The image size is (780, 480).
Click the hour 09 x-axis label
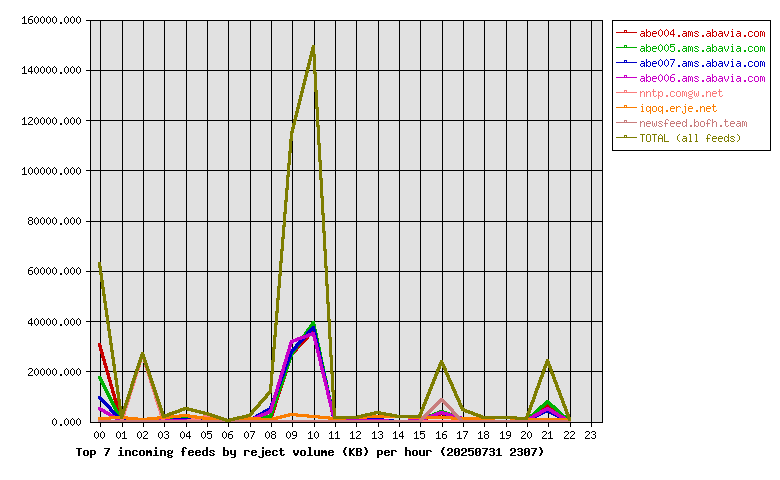(x=292, y=435)
